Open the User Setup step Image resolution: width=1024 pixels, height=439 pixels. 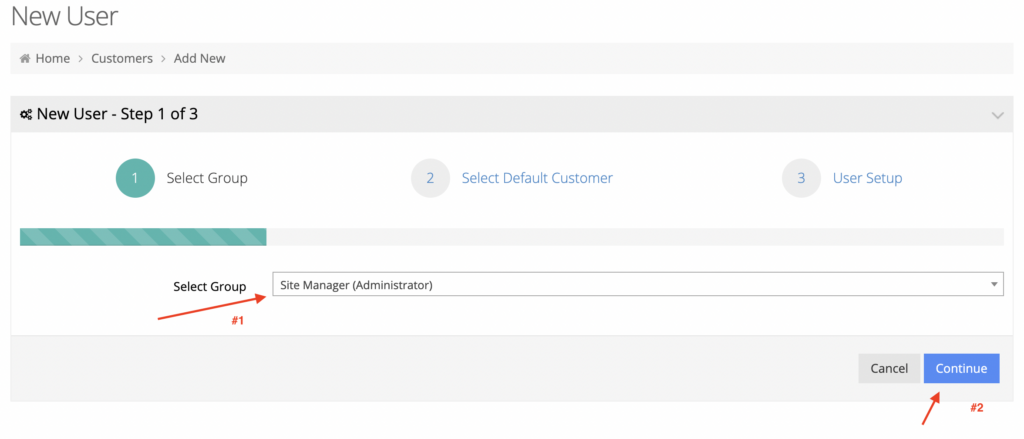coord(867,178)
